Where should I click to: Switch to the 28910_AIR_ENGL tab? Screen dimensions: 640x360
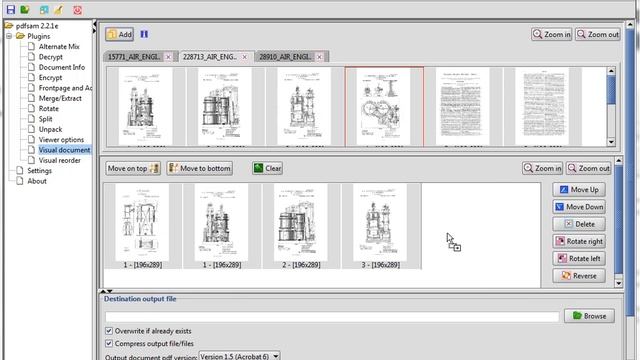(x=285, y=57)
